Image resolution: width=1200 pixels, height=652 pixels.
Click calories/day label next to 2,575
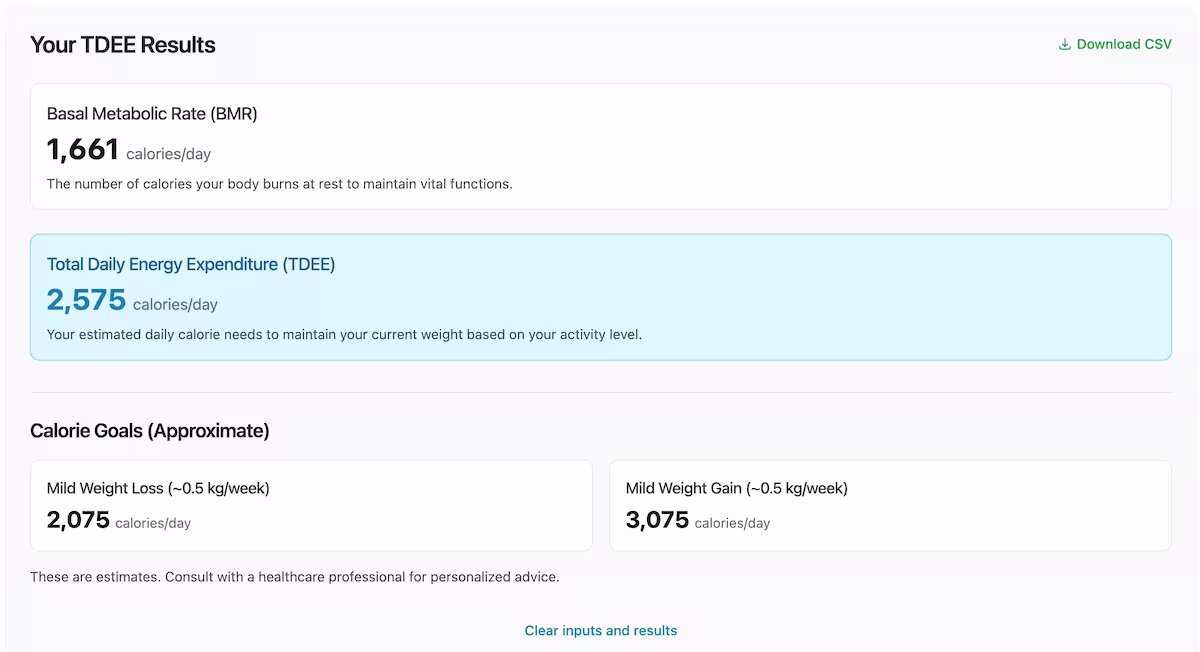[x=175, y=304]
